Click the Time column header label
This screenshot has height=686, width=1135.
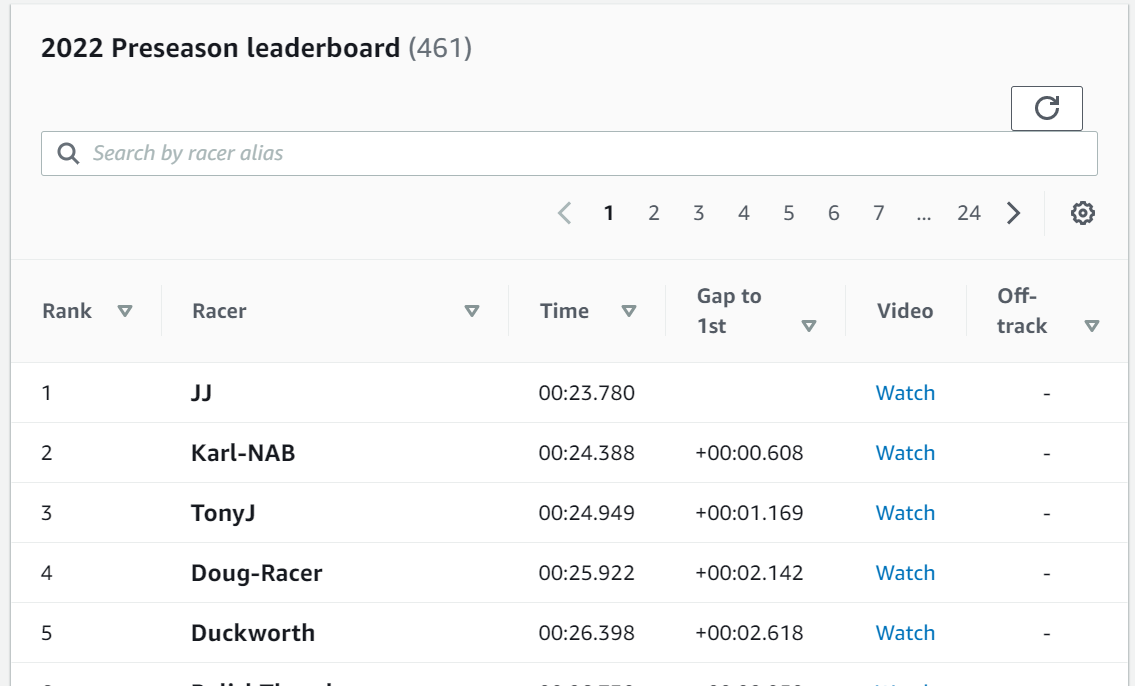pos(564,311)
